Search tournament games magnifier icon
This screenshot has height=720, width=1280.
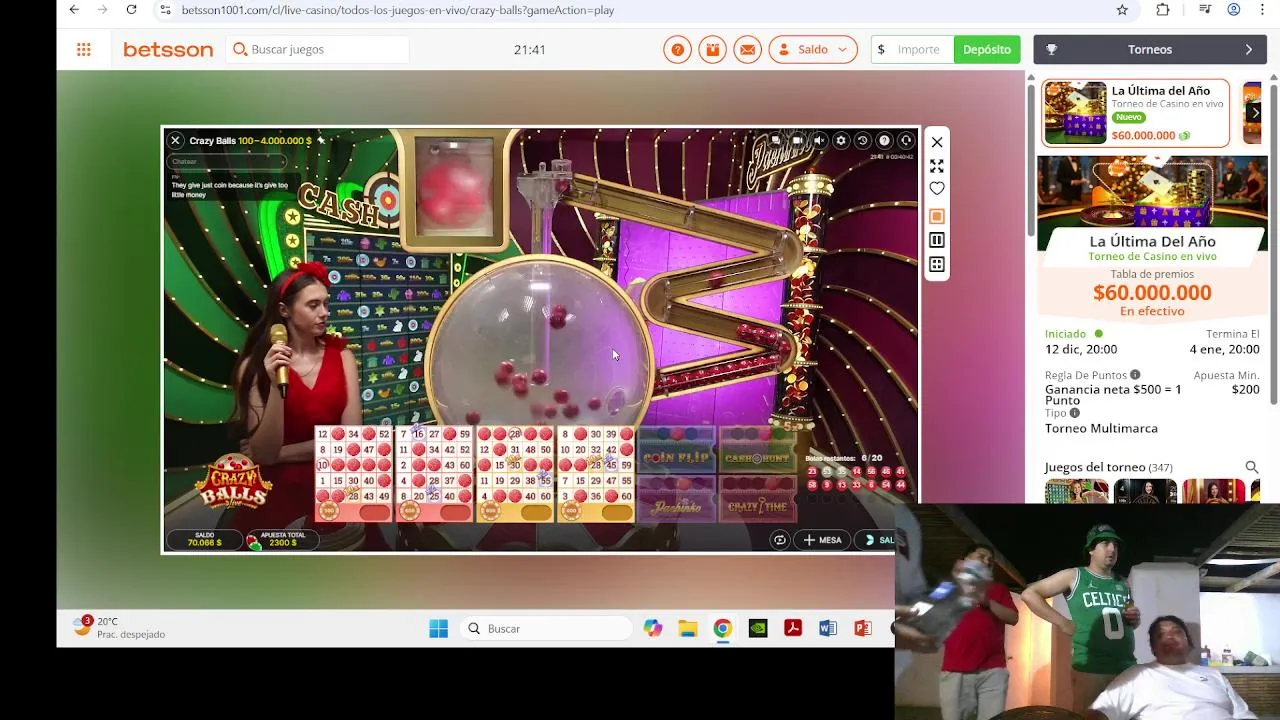(x=1252, y=467)
